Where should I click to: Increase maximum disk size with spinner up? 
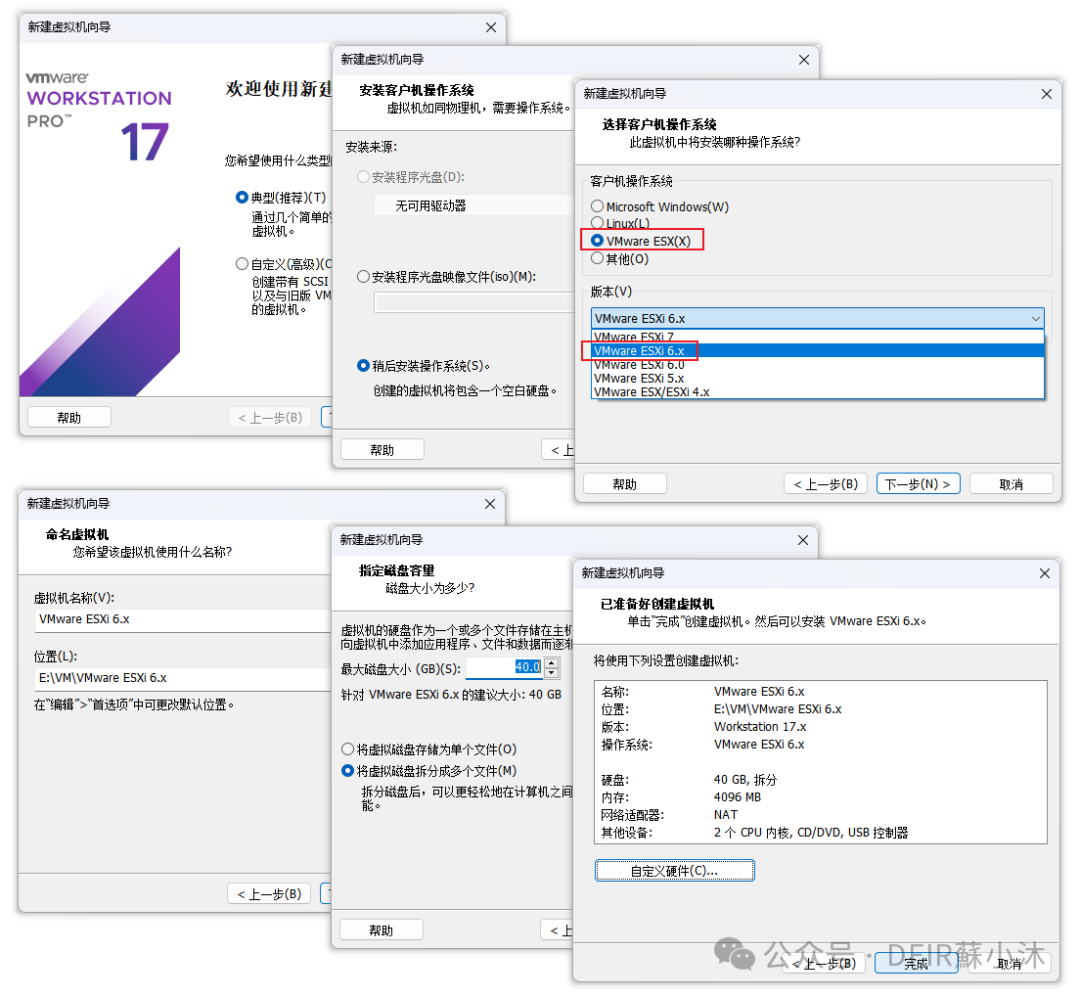point(552,663)
